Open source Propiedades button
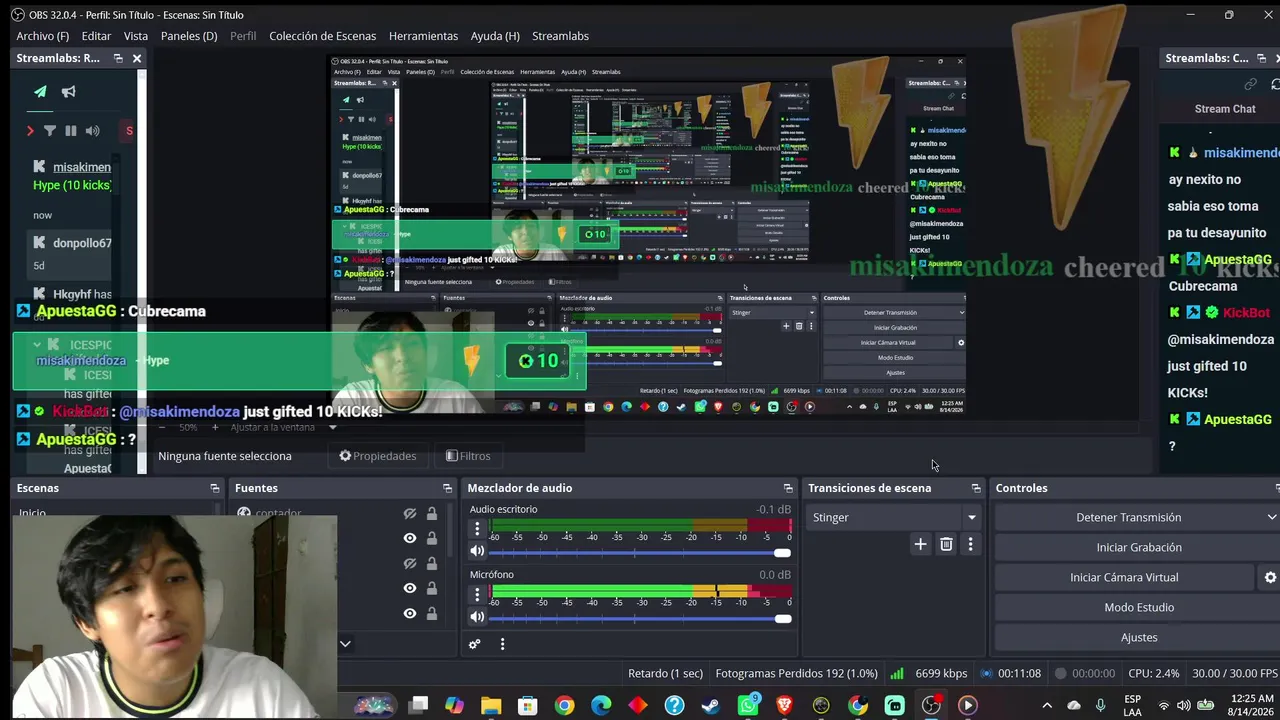Viewport: 1280px width, 720px height. [x=378, y=456]
